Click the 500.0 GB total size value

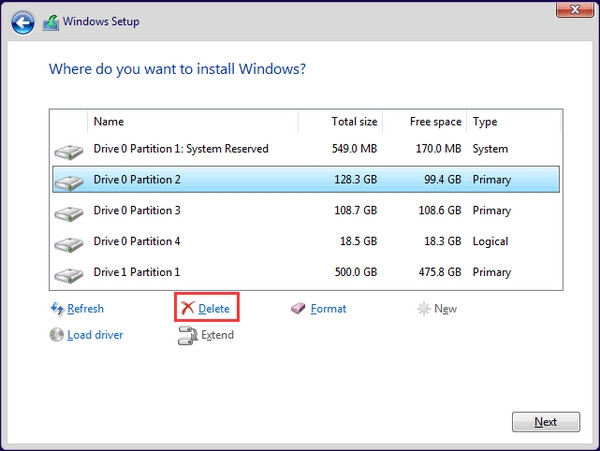[x=356, y=272]
